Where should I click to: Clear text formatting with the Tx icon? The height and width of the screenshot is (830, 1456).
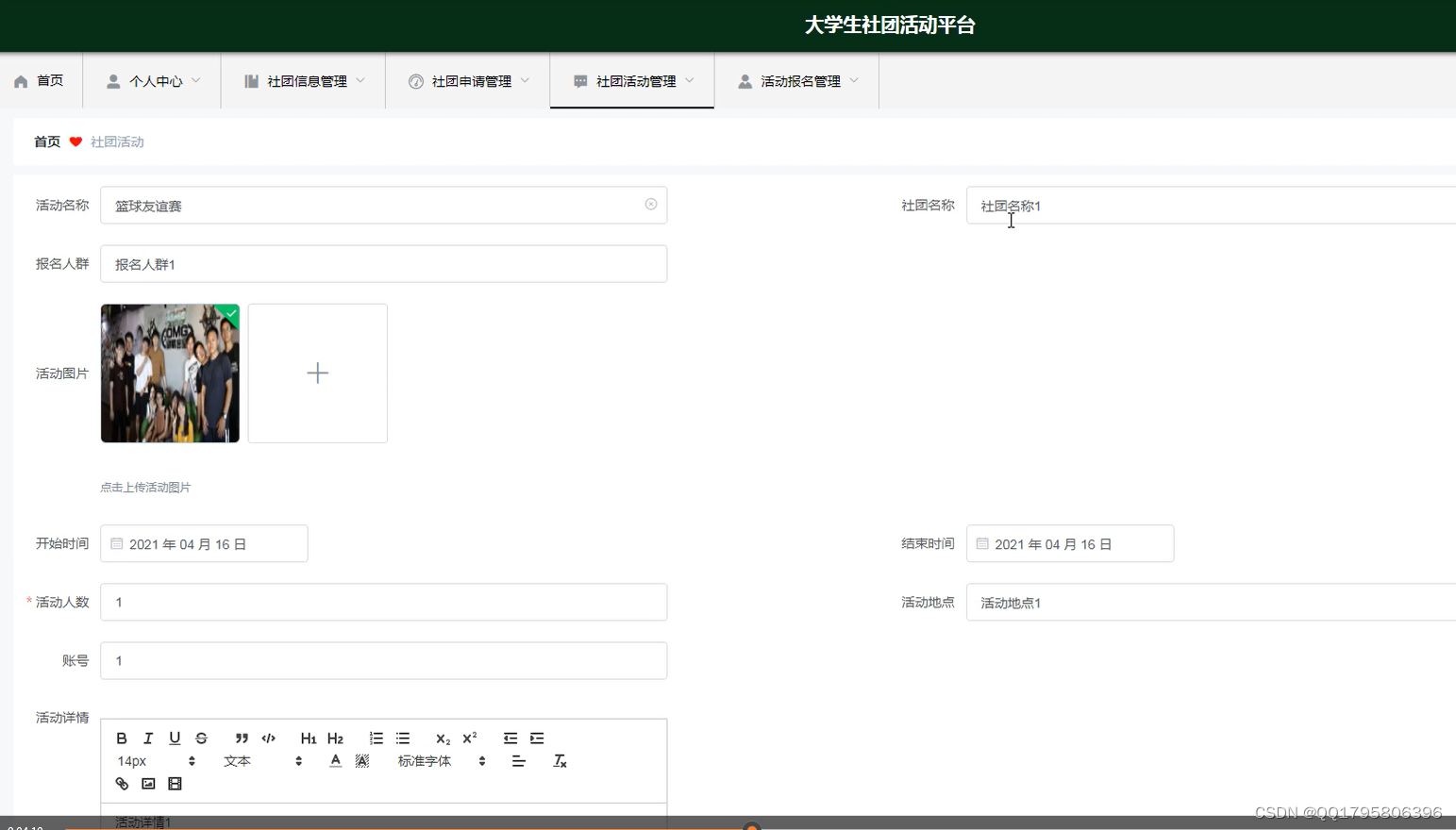[x=560, y=761]
